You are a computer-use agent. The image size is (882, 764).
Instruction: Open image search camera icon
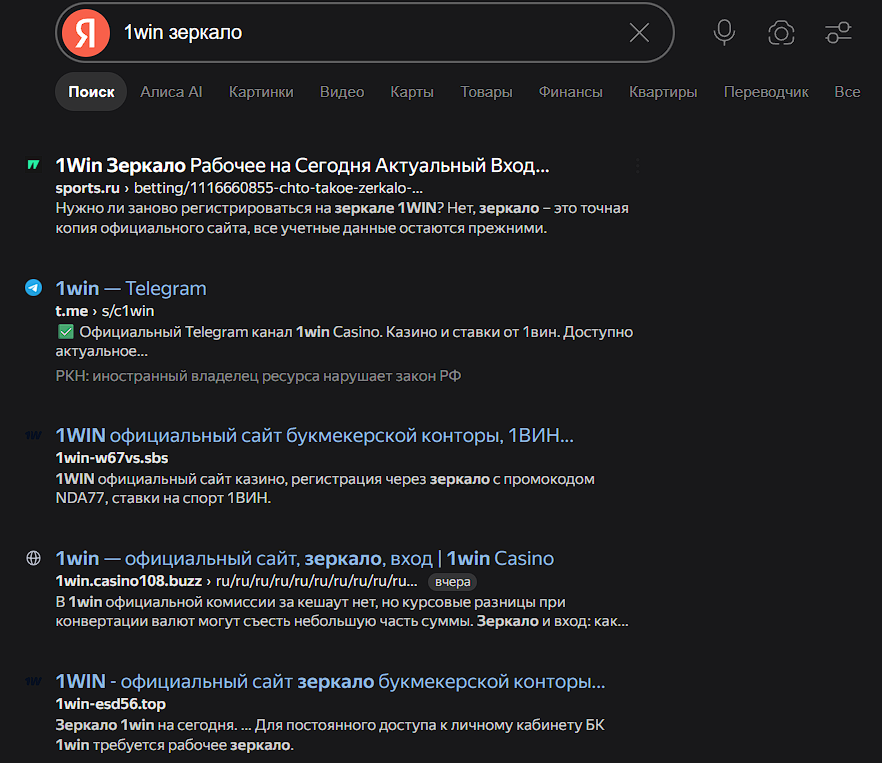[781, 33]
